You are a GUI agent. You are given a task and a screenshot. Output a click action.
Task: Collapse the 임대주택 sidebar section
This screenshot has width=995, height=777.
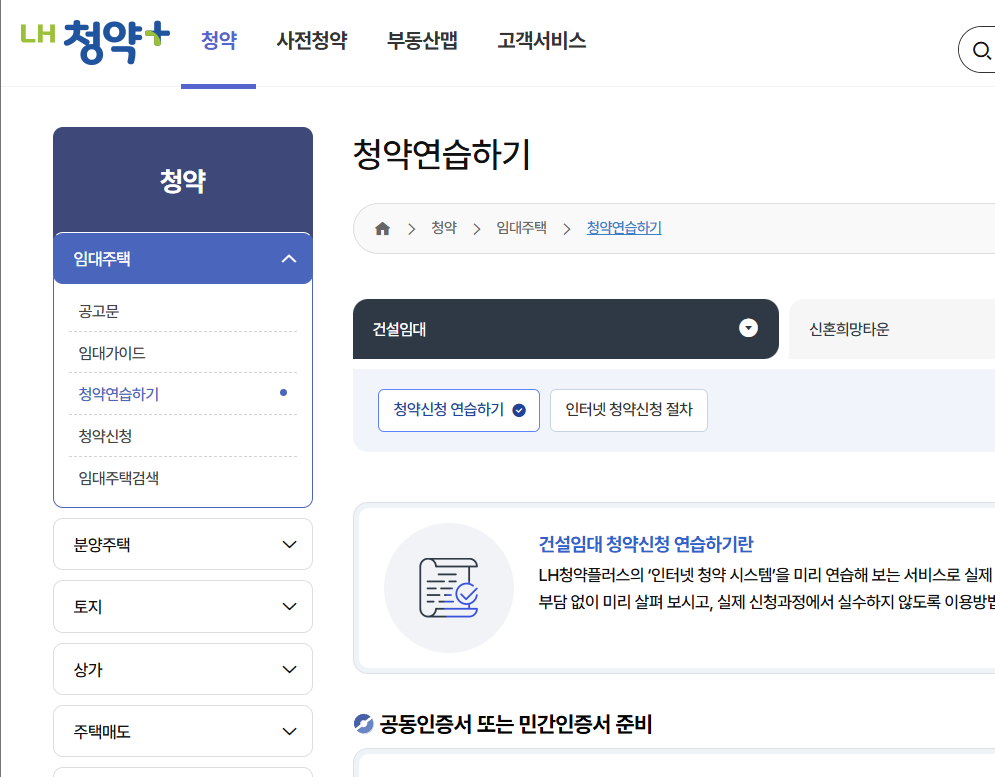[x=183, y=258]
